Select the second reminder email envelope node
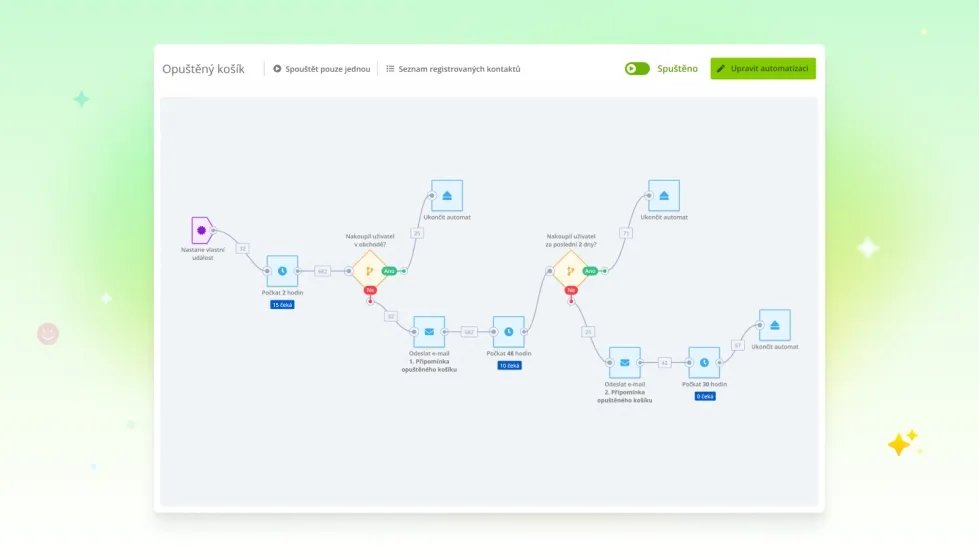Image resolution: width=980 pixels, height=557 pixels. coord(624,362)
